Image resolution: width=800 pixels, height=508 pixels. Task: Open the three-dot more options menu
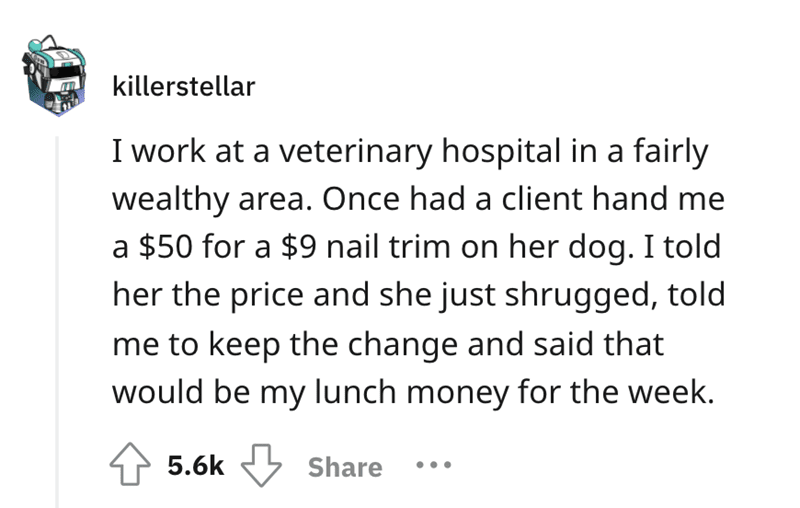point(434,467)
